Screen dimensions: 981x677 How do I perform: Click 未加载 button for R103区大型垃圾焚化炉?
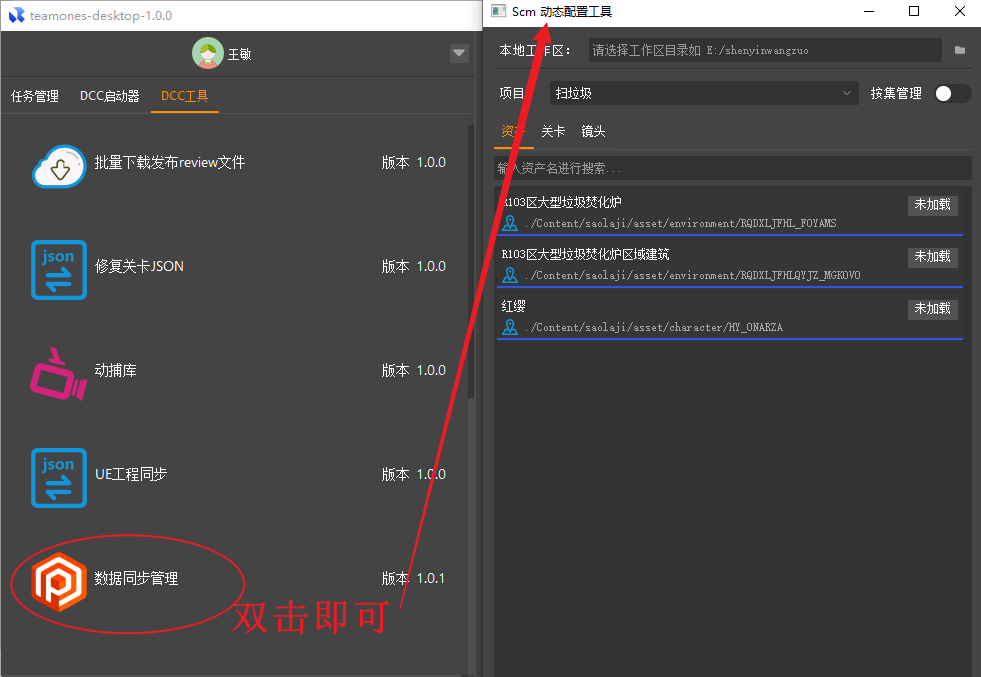(x=932, y=205)
